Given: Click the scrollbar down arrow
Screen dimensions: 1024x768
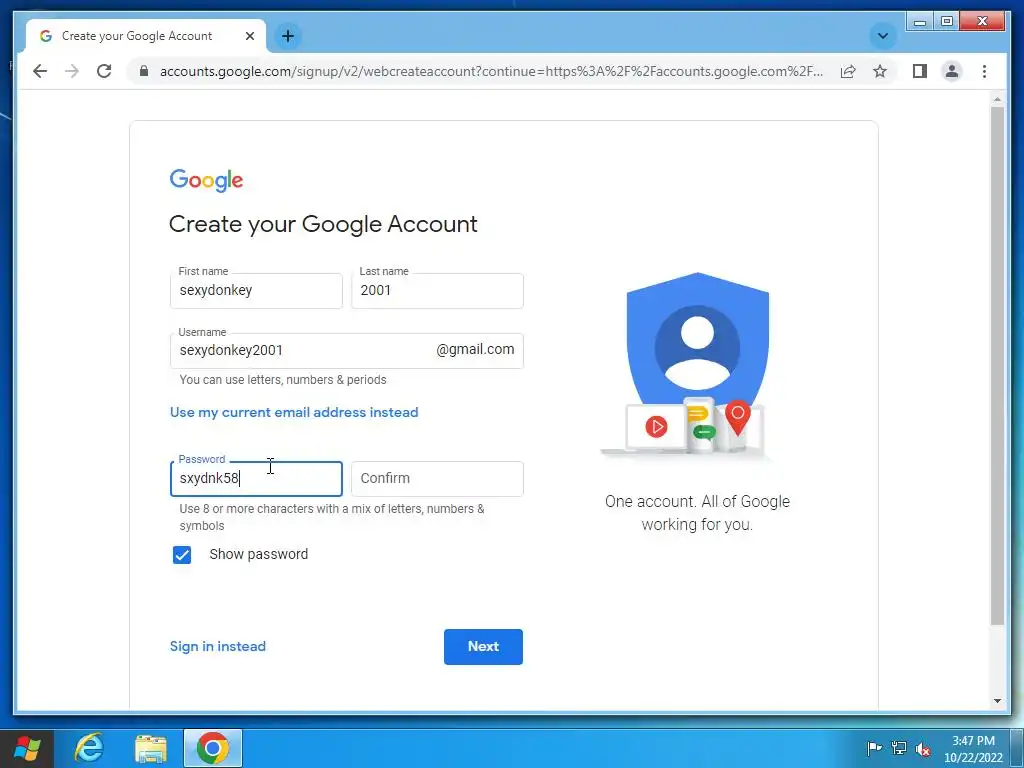Looking at the screenshot, I should (x=997, y=701).
